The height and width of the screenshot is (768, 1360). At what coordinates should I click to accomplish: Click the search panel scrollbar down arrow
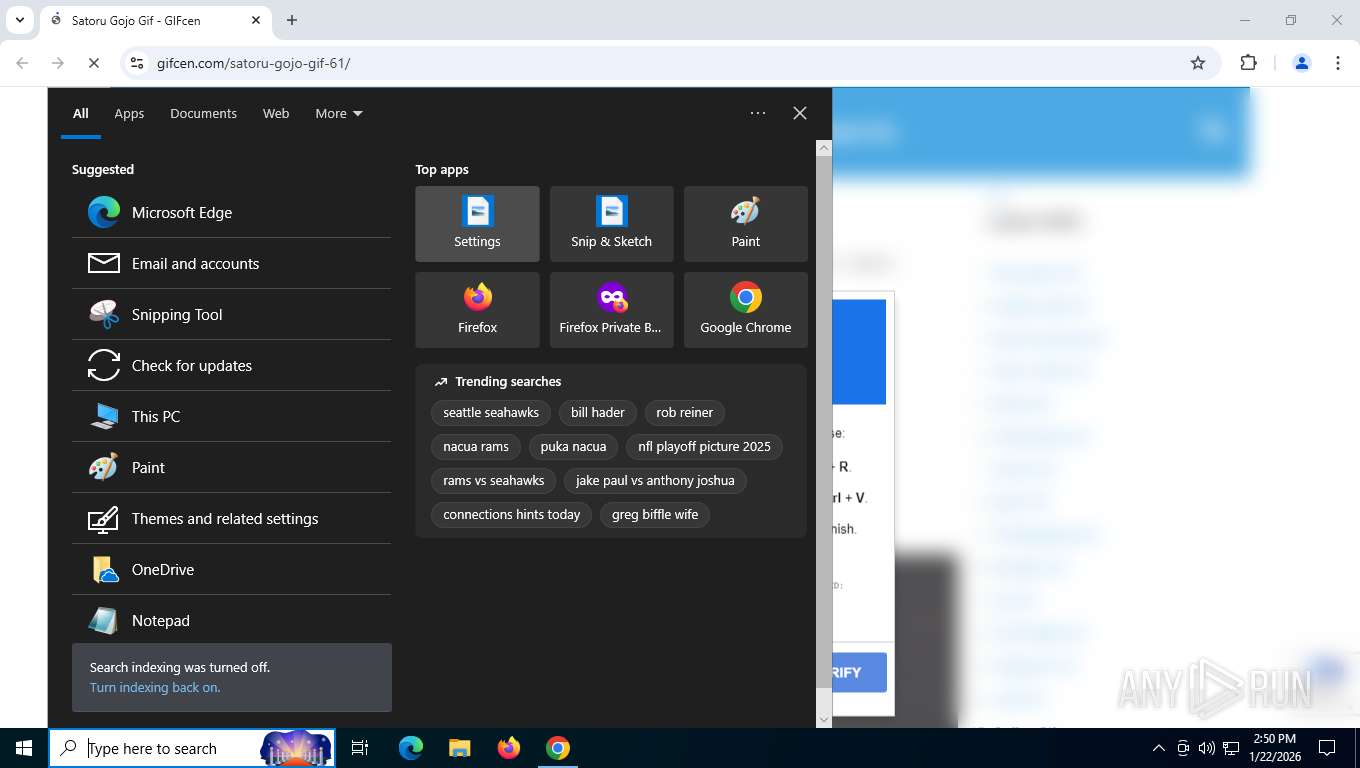pos(824,719)
